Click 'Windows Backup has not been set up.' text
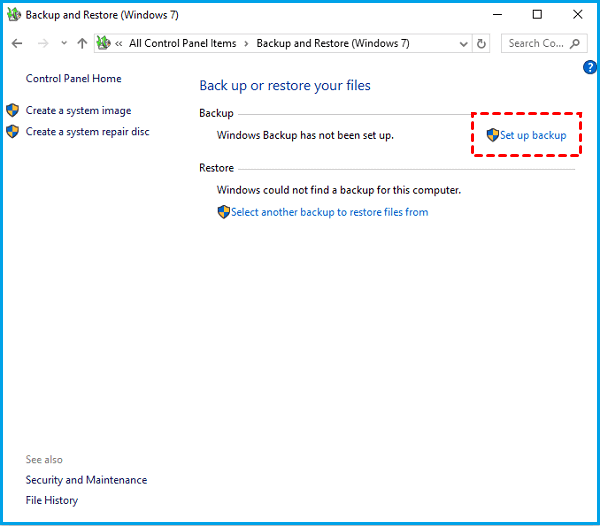This screenshot has height=526, width=600. [x=305, y=135]
